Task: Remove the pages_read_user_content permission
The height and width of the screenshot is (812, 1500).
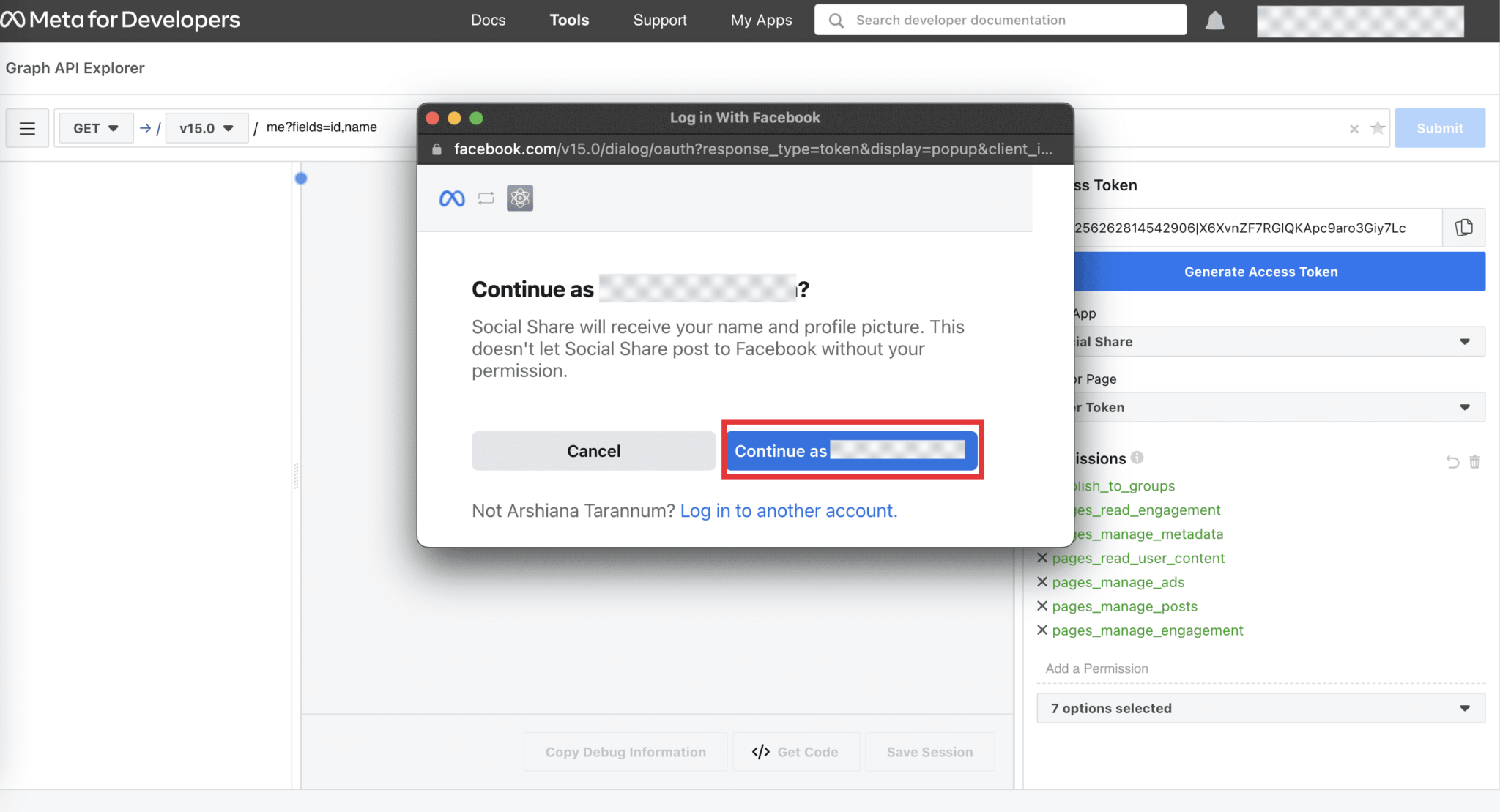Action: point(1043,557)
